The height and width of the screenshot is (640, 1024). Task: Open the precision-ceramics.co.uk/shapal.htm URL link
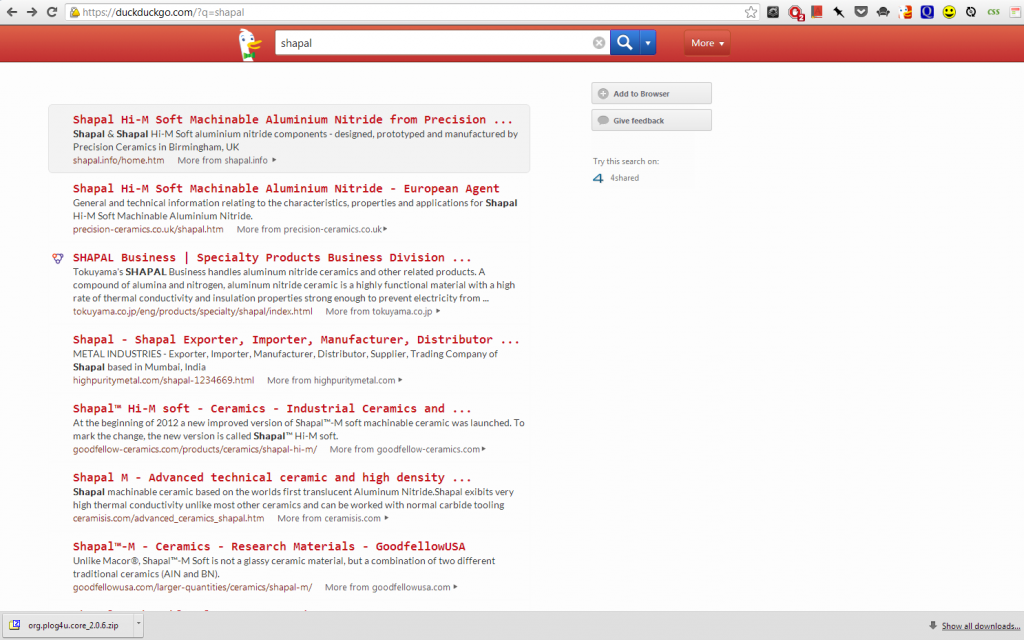[x=148, y=229]
